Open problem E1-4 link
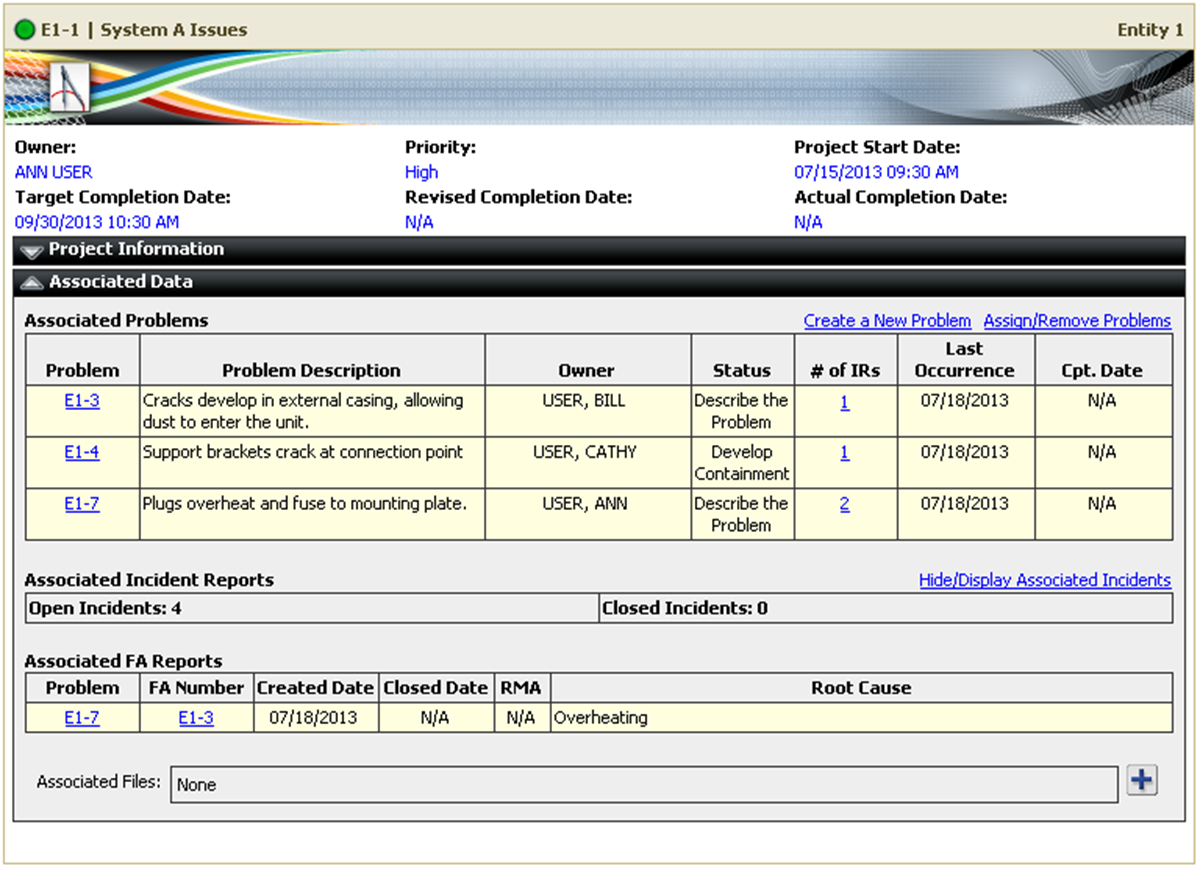 pyautogui.click(x=82, y=453)
